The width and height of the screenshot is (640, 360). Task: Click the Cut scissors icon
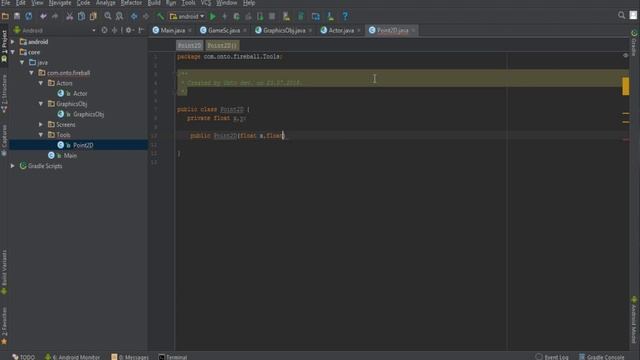tap(70, 16)
